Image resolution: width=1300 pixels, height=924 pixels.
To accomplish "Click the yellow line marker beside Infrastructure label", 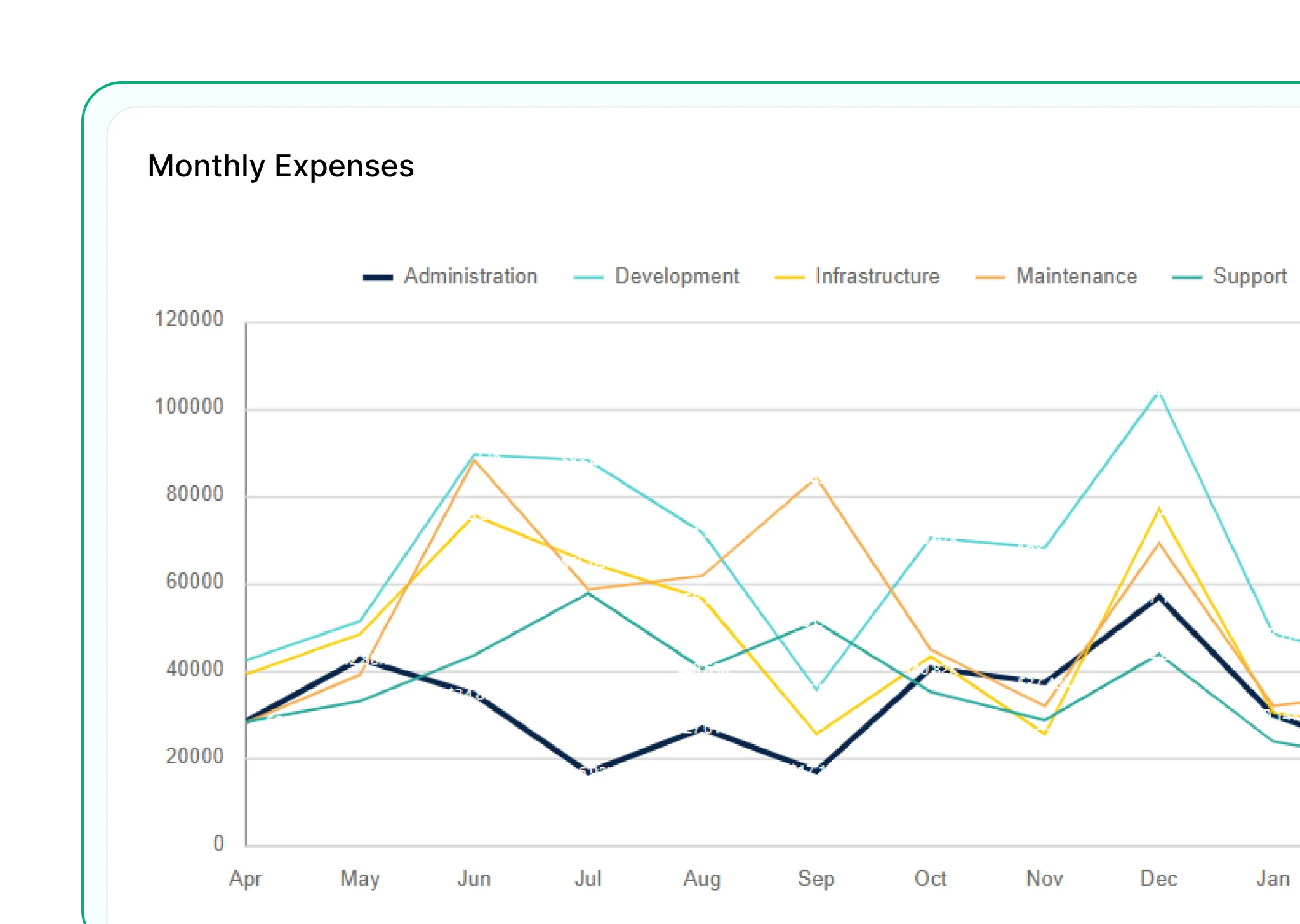I will point(790,276).
